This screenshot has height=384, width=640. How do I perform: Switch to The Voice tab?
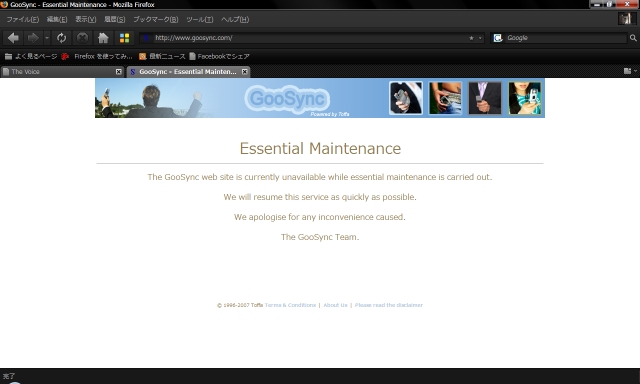click(x=62, y=72)
